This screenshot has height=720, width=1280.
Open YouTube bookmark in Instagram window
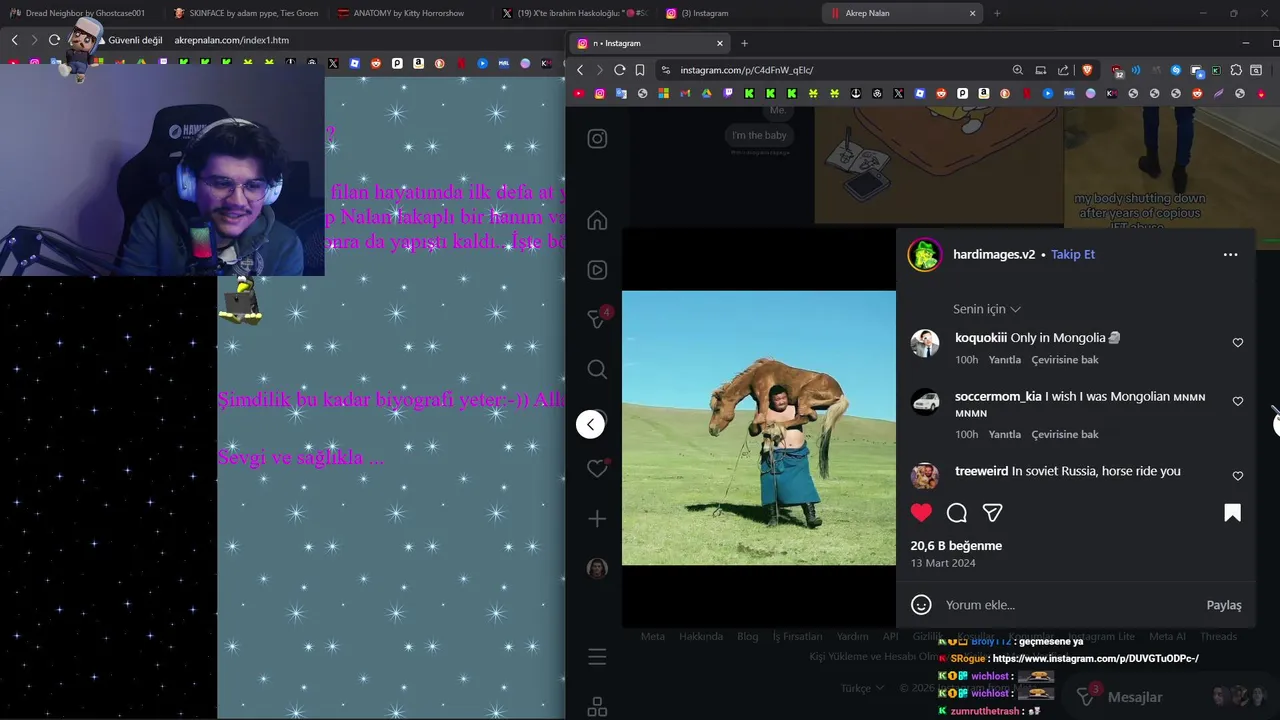pos(578,93)
